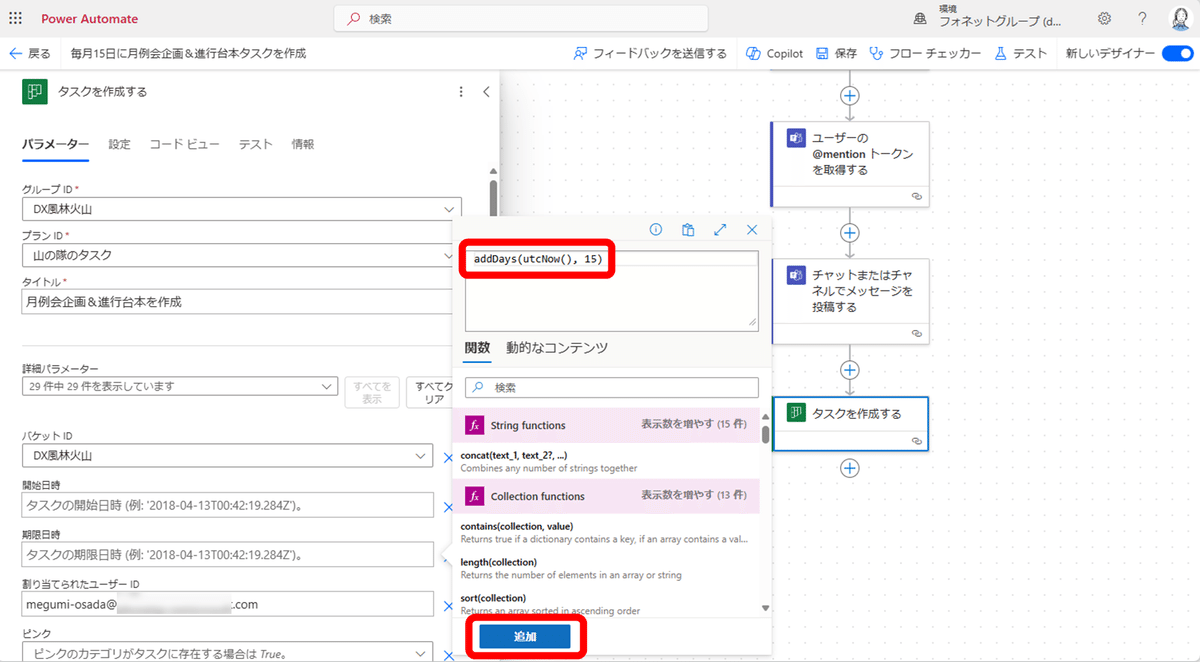Viewport: 1200px width, 662px height.
Task: Switch to テスト tab in panel
Action: (255, 144)
